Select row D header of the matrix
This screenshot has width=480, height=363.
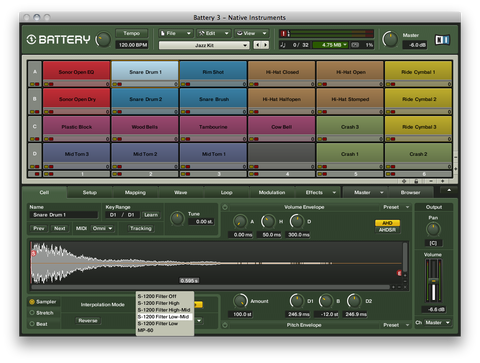point(35,154)
